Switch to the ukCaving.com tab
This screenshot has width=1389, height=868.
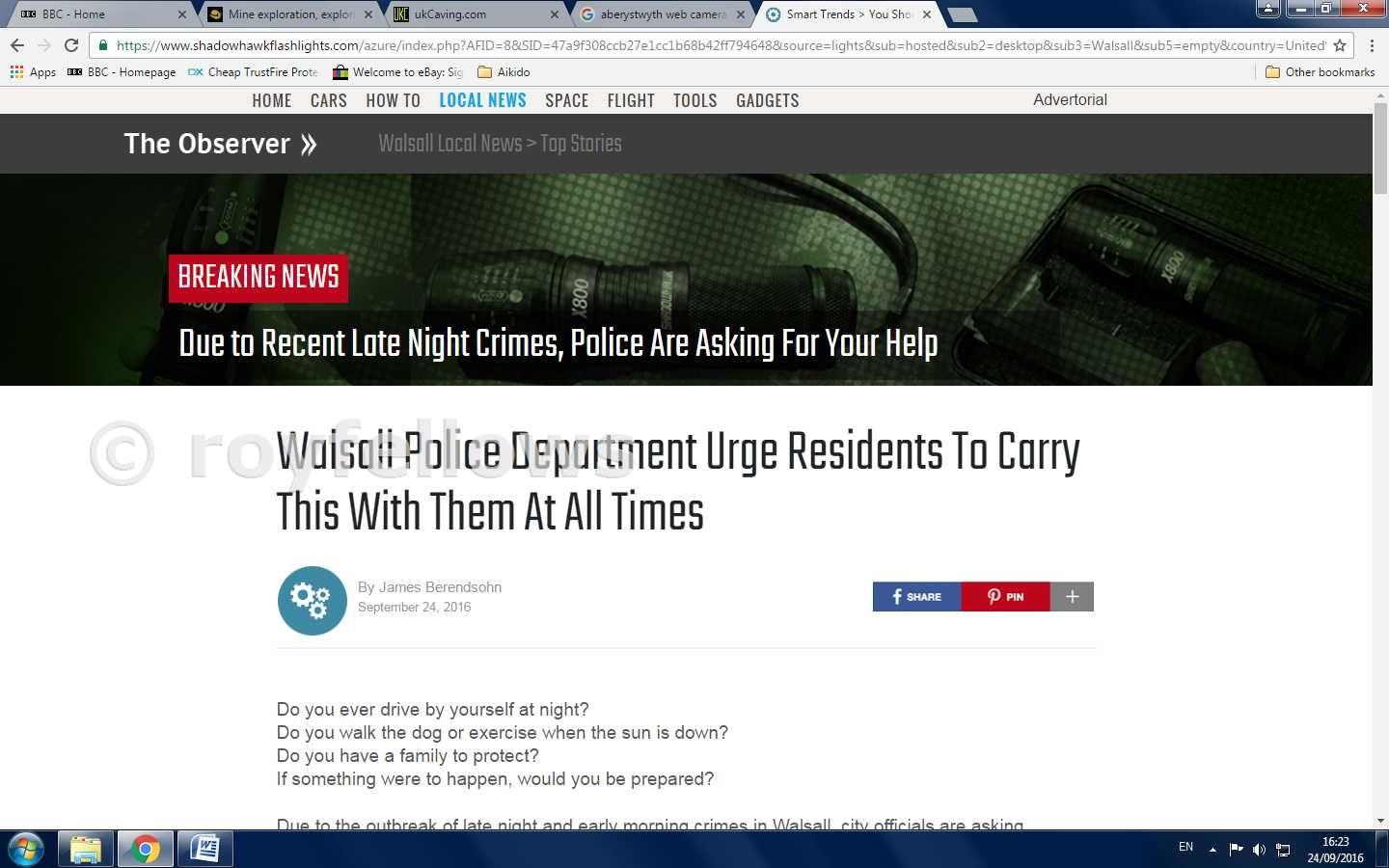pyautogui.click(x=473, y=14)
